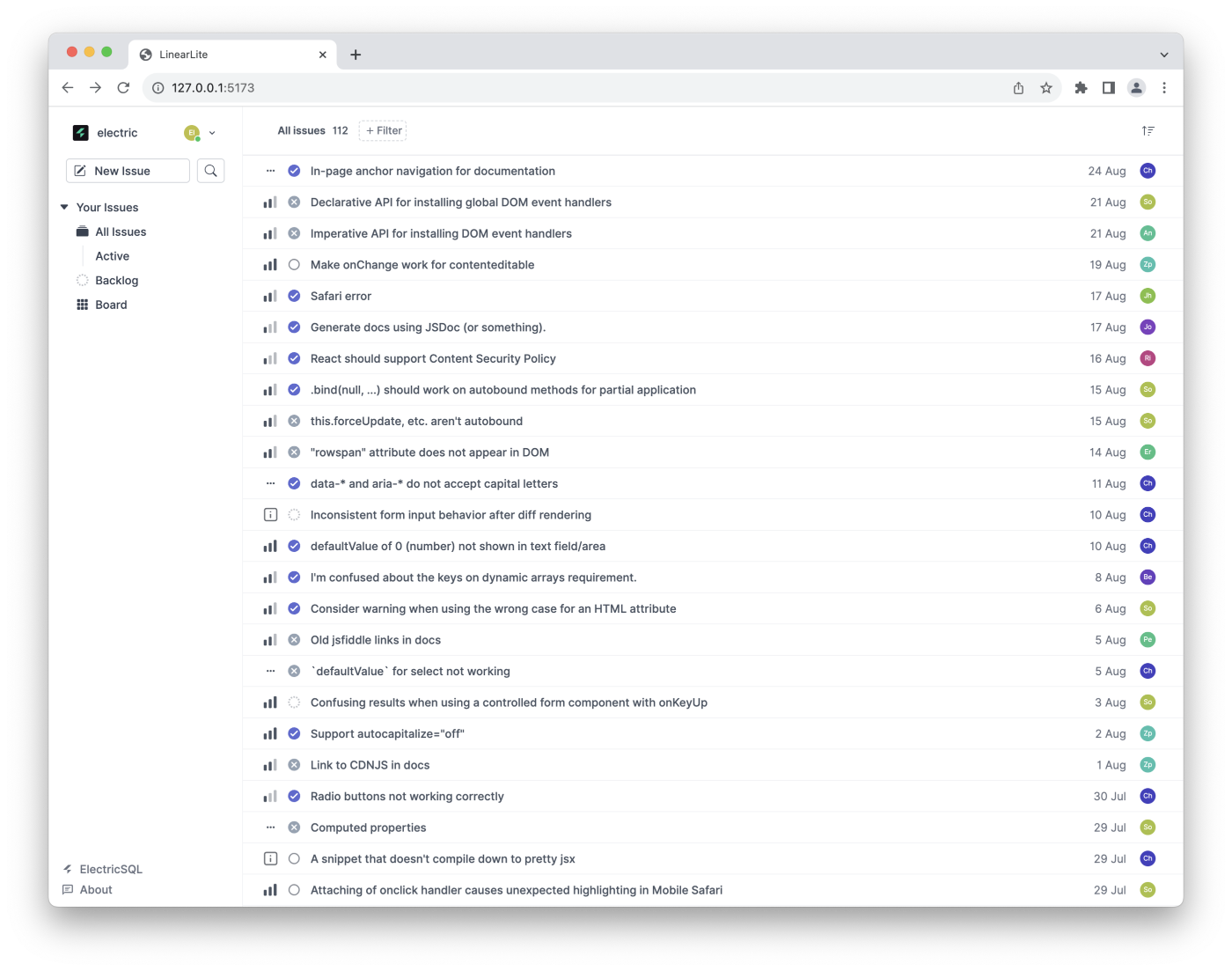This screenshot has height=971, width=1232.
Task: Click priority bars icon on Safari error
Action: coord(270,297)
